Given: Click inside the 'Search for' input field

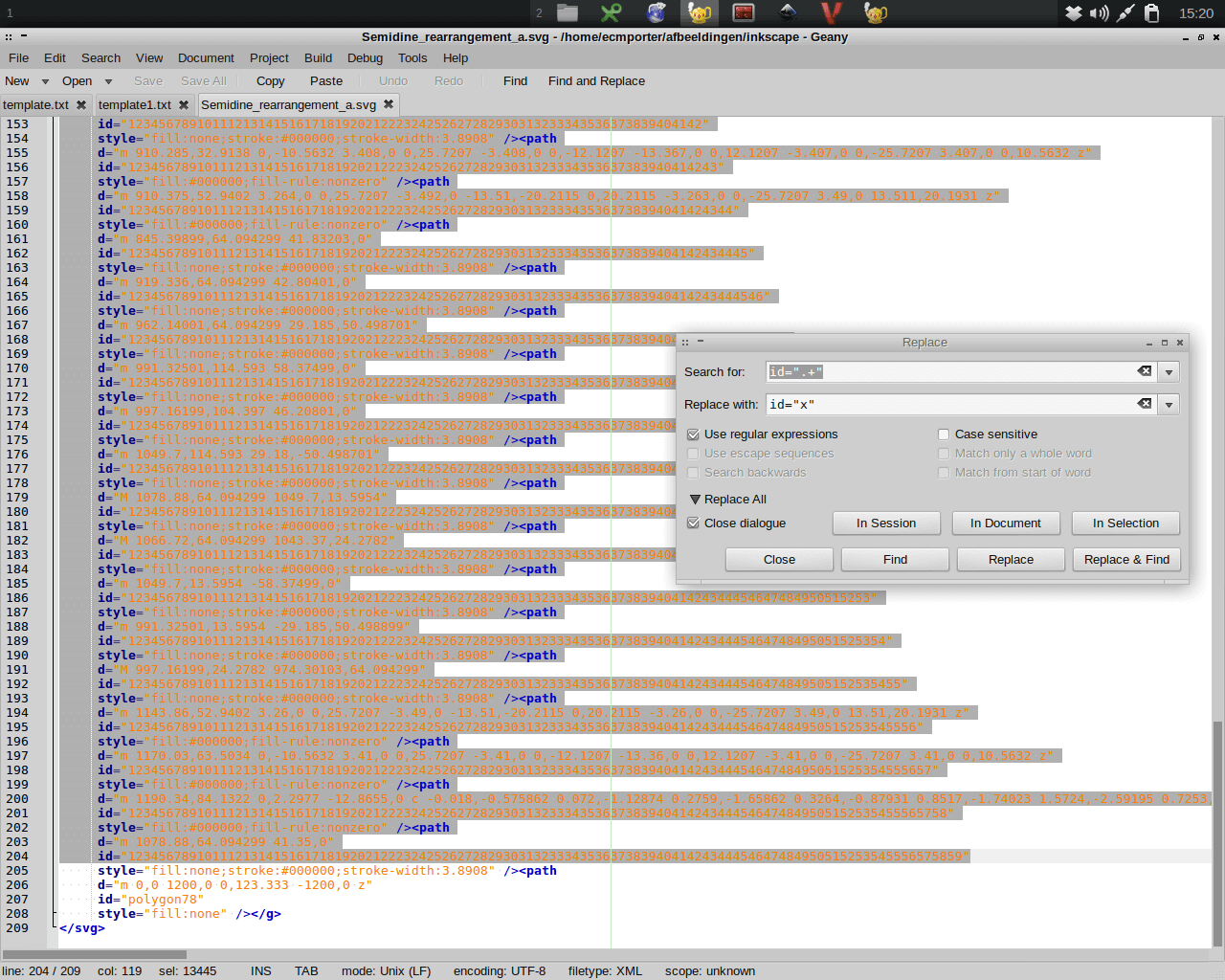Looking at the screenshot, I should tap(947, 371).
